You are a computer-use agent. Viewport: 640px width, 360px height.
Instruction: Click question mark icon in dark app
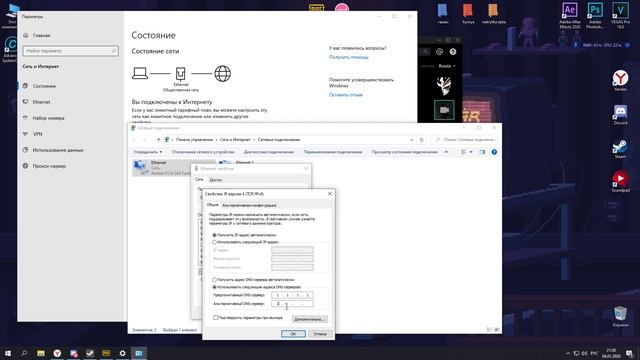pyautogui.click(x=453, y=52)
